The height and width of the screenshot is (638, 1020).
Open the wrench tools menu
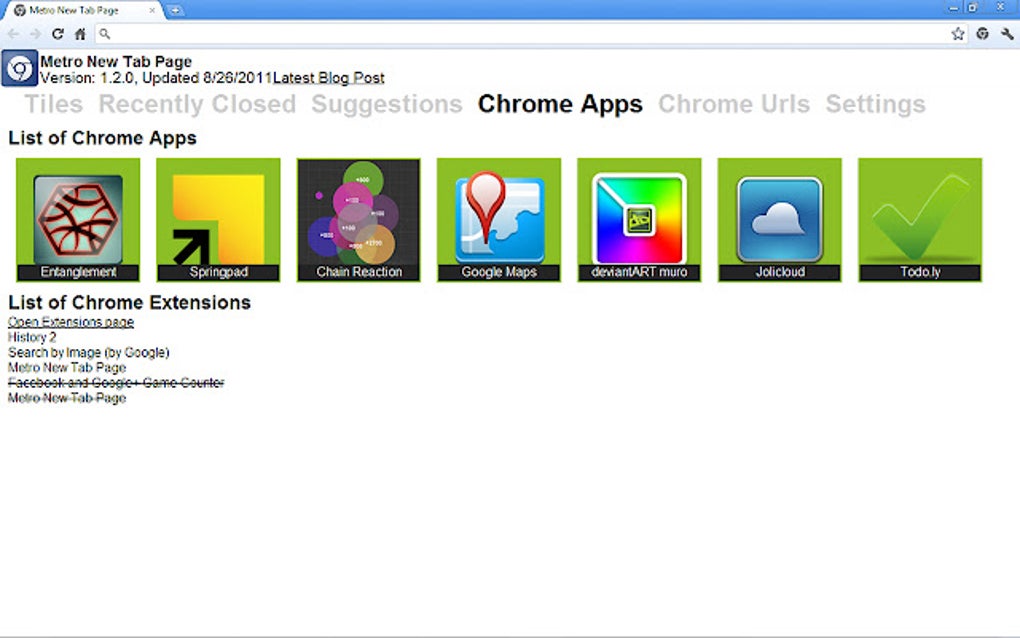click(x=1008, y=33)
